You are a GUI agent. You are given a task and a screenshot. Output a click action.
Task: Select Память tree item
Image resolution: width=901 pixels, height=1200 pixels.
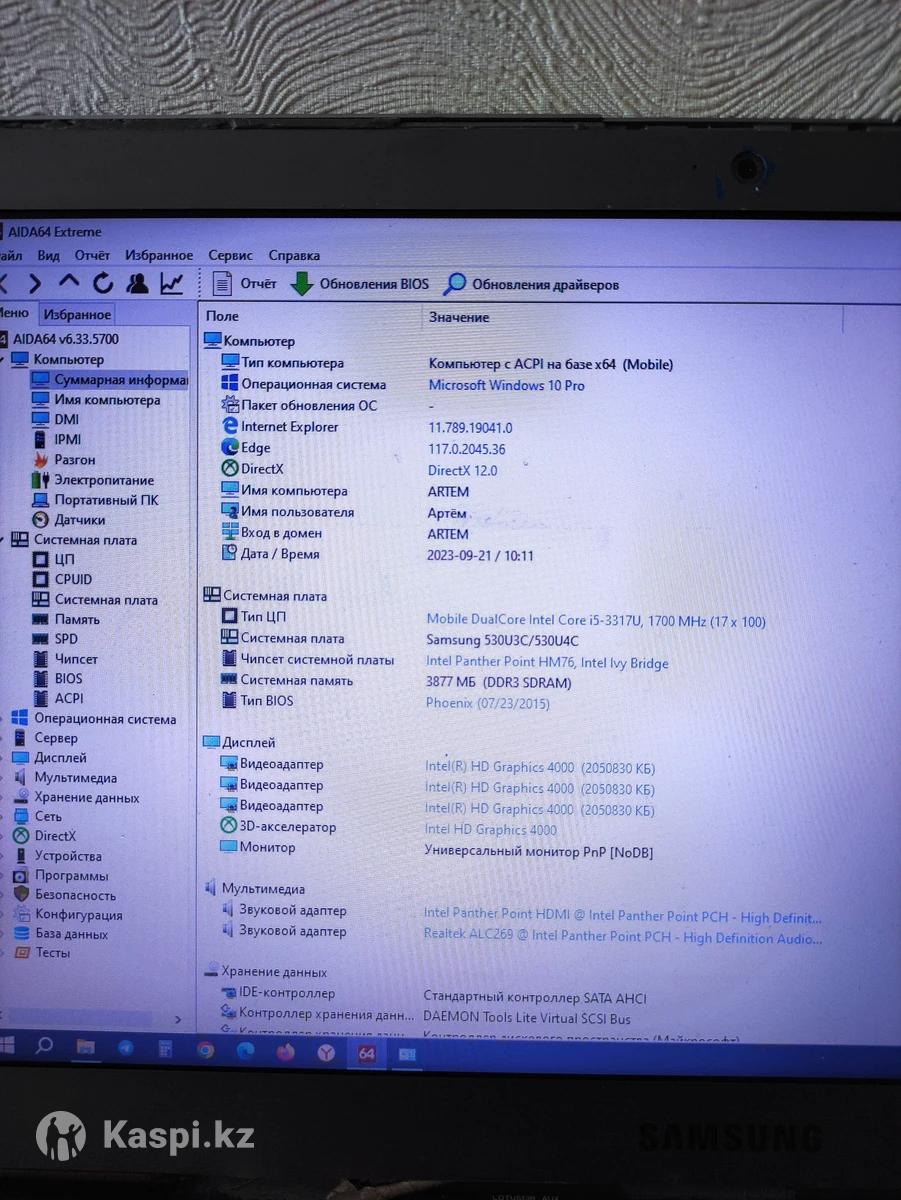tap(66, 619)
